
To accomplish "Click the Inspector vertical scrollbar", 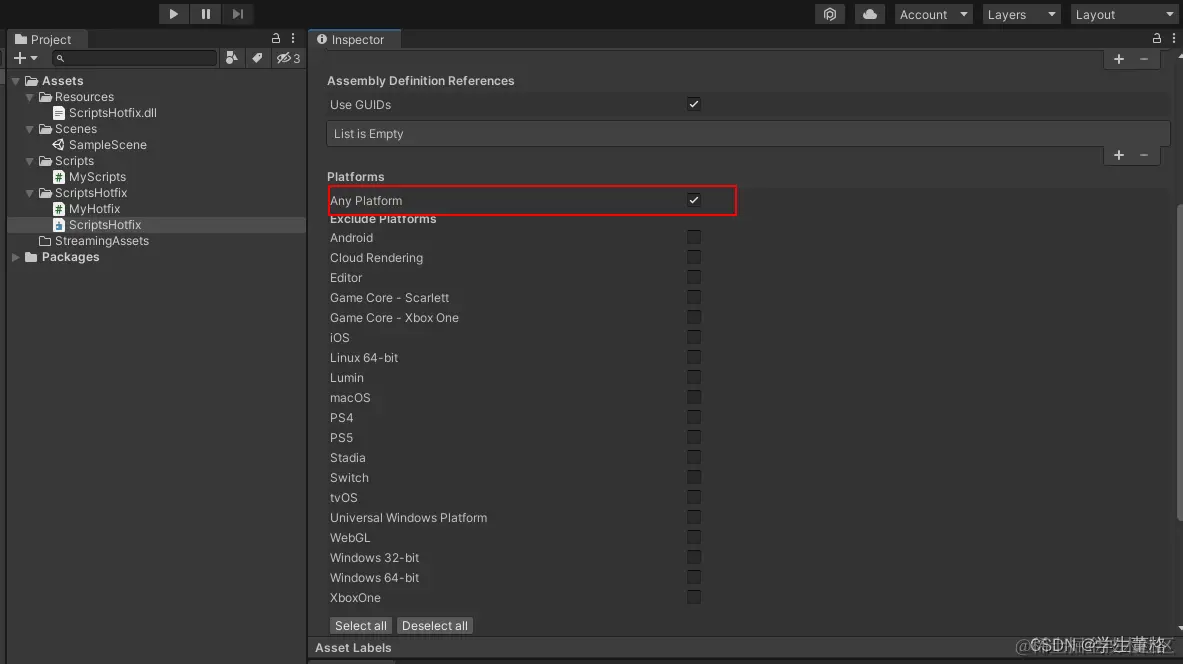I will (1179, 362).
